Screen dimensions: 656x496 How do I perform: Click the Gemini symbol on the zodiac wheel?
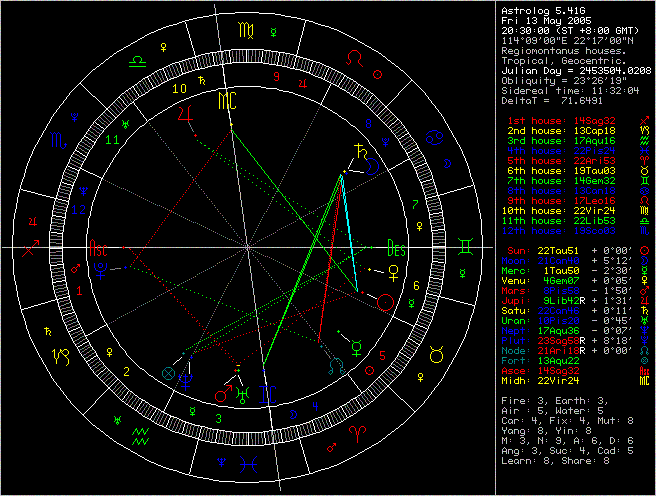click(x=466, y=245)
